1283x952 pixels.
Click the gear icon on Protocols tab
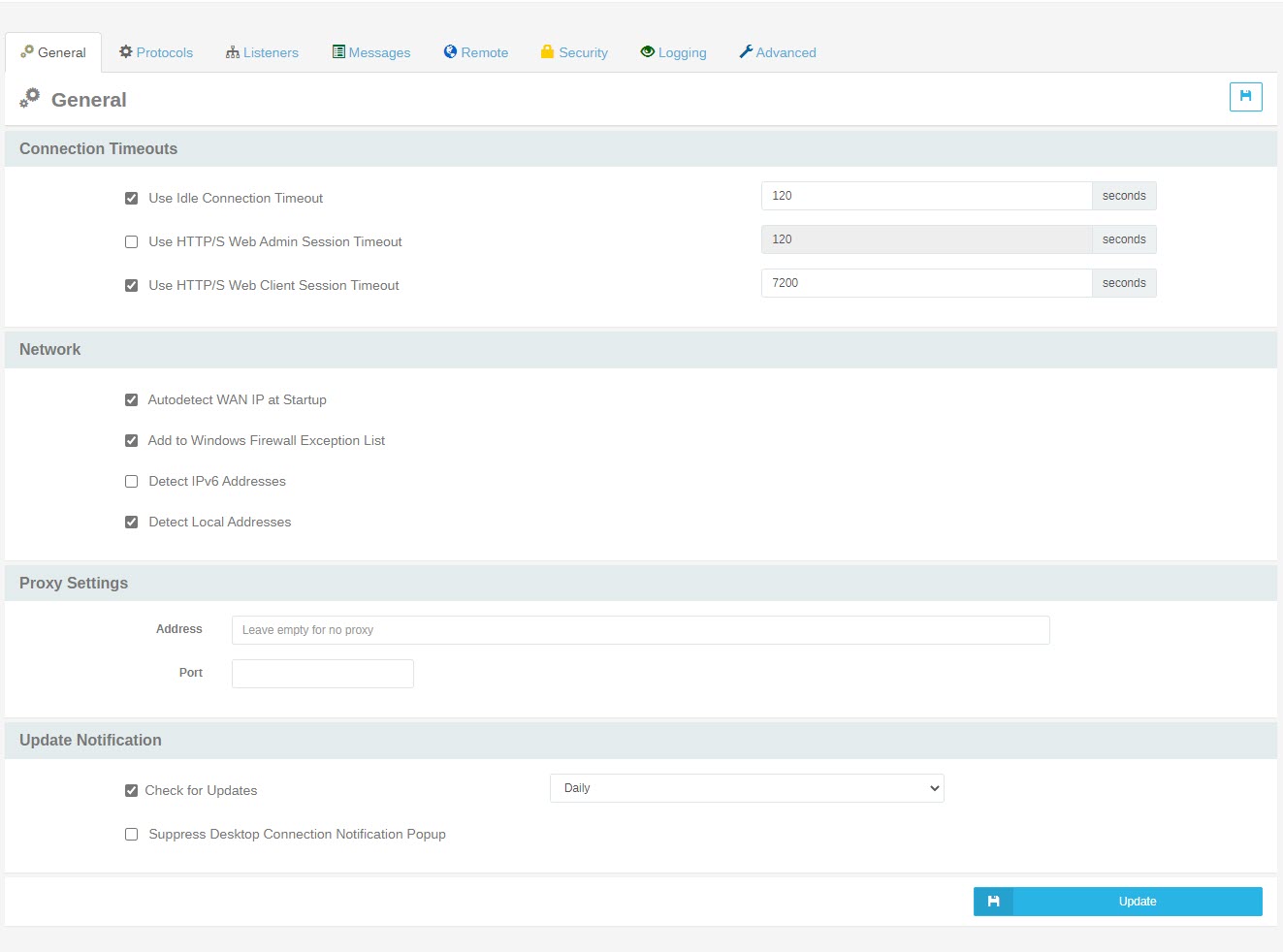[125, 51]
